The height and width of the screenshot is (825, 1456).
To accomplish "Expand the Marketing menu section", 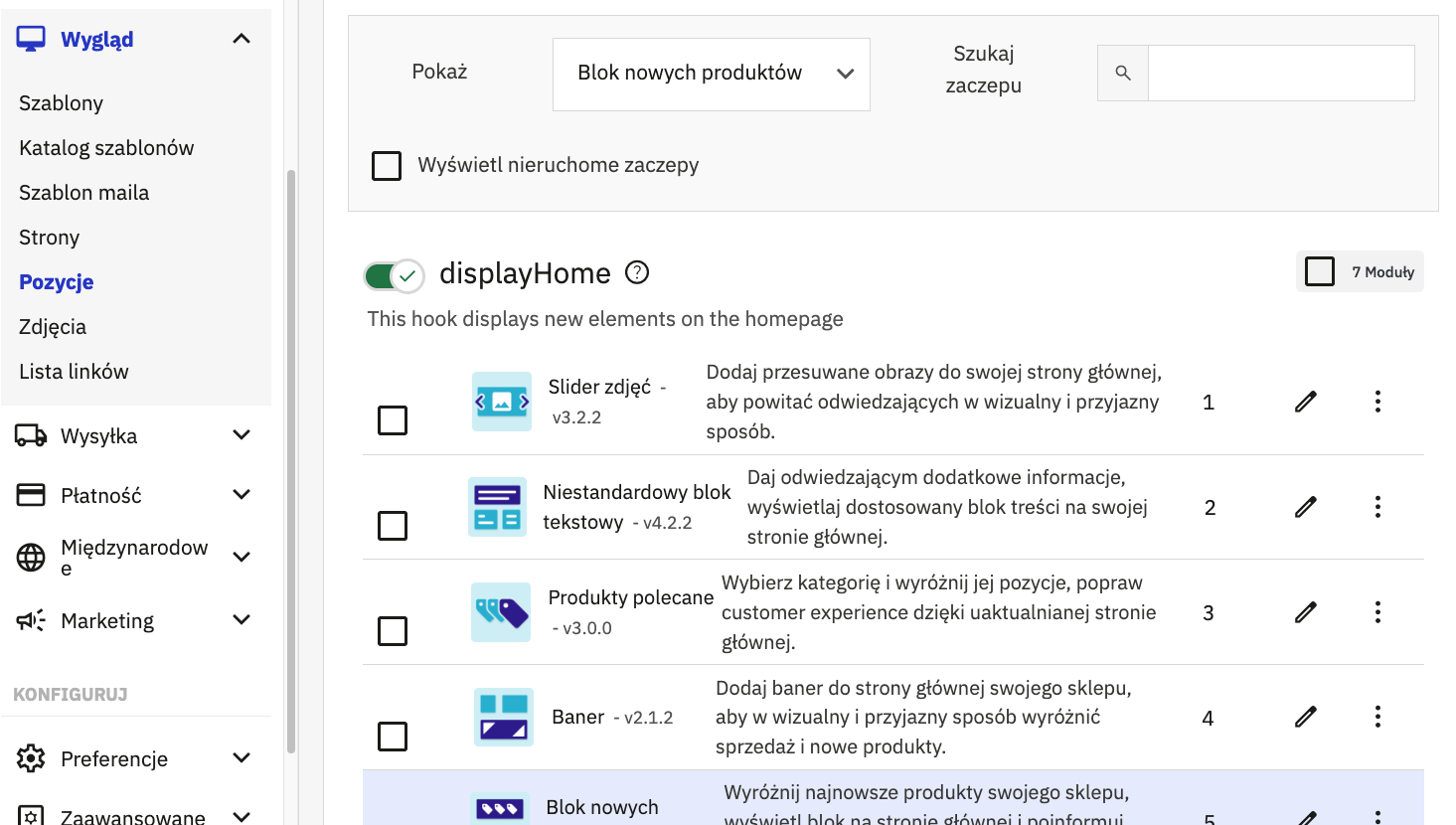I will pos(242,620).
